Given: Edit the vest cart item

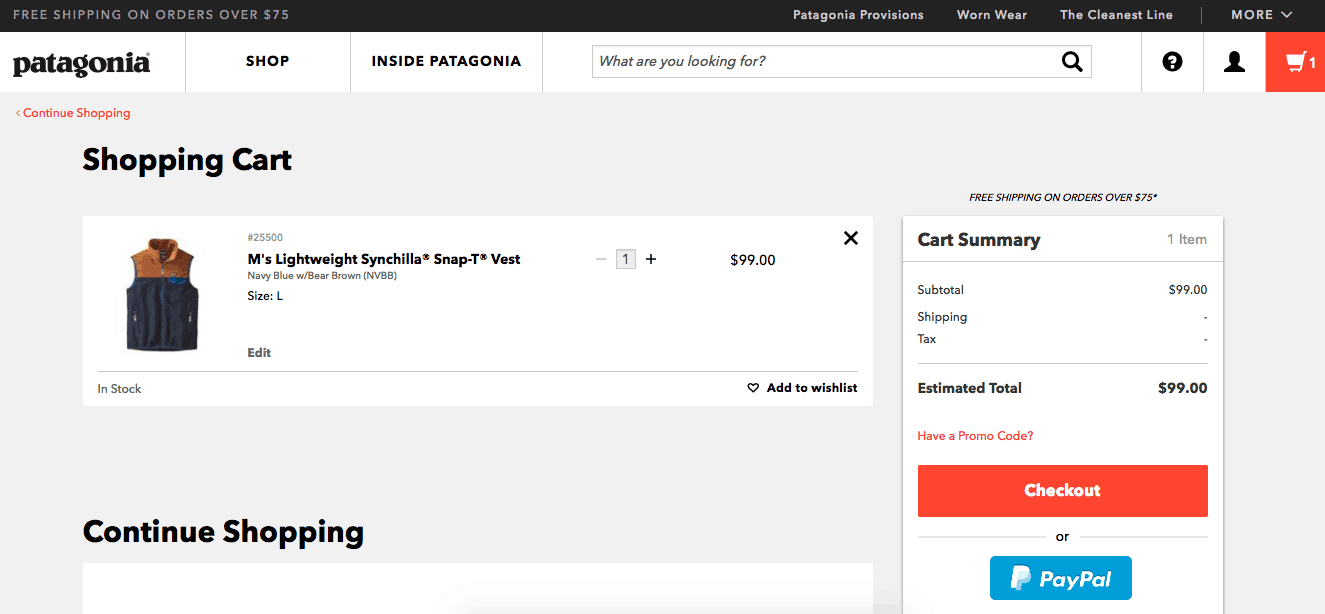Looking at the screenshot, I should coord(259,353).
